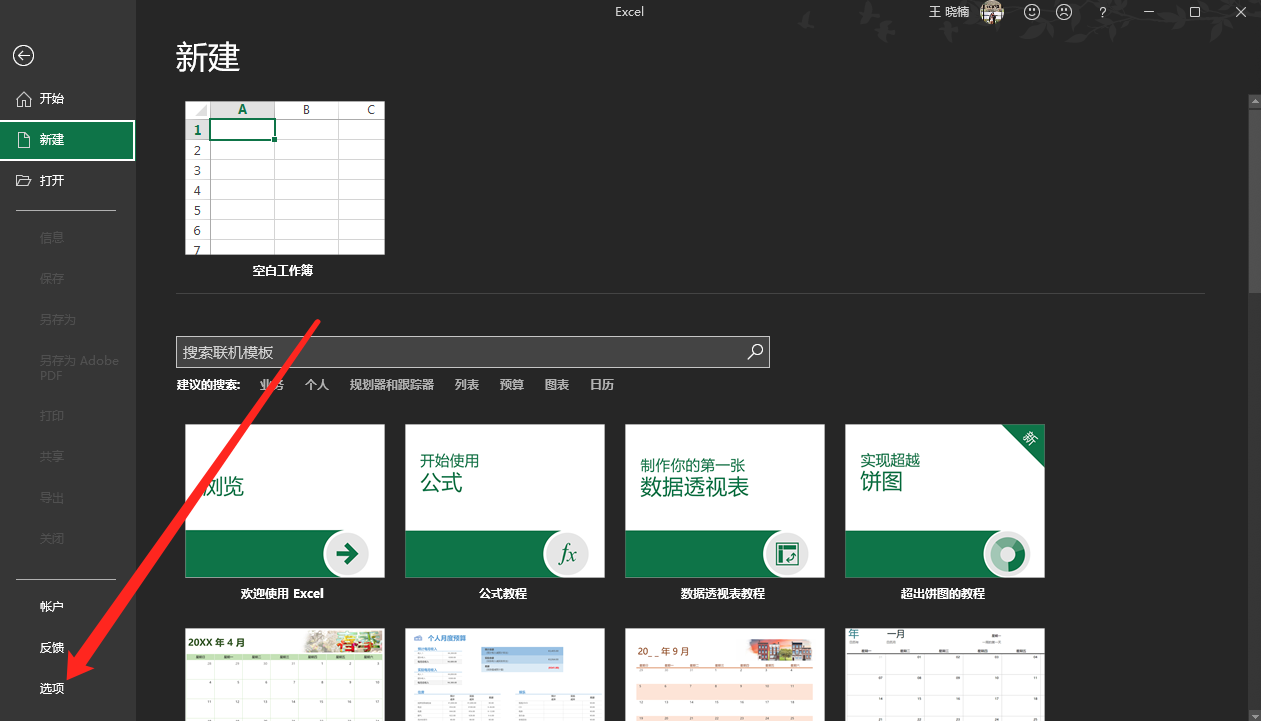Click the user profile avatar picture
The height and width of the screenshot is (721, 1261).
pos(992,12)
